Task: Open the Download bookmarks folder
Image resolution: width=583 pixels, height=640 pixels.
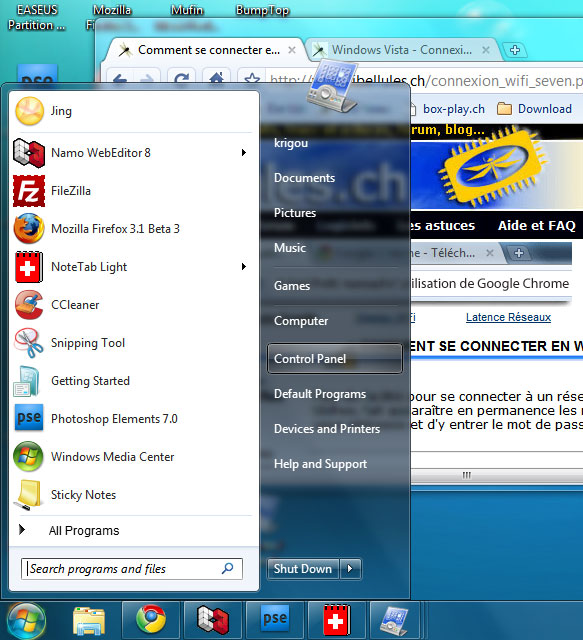Action: pos(534,109)
